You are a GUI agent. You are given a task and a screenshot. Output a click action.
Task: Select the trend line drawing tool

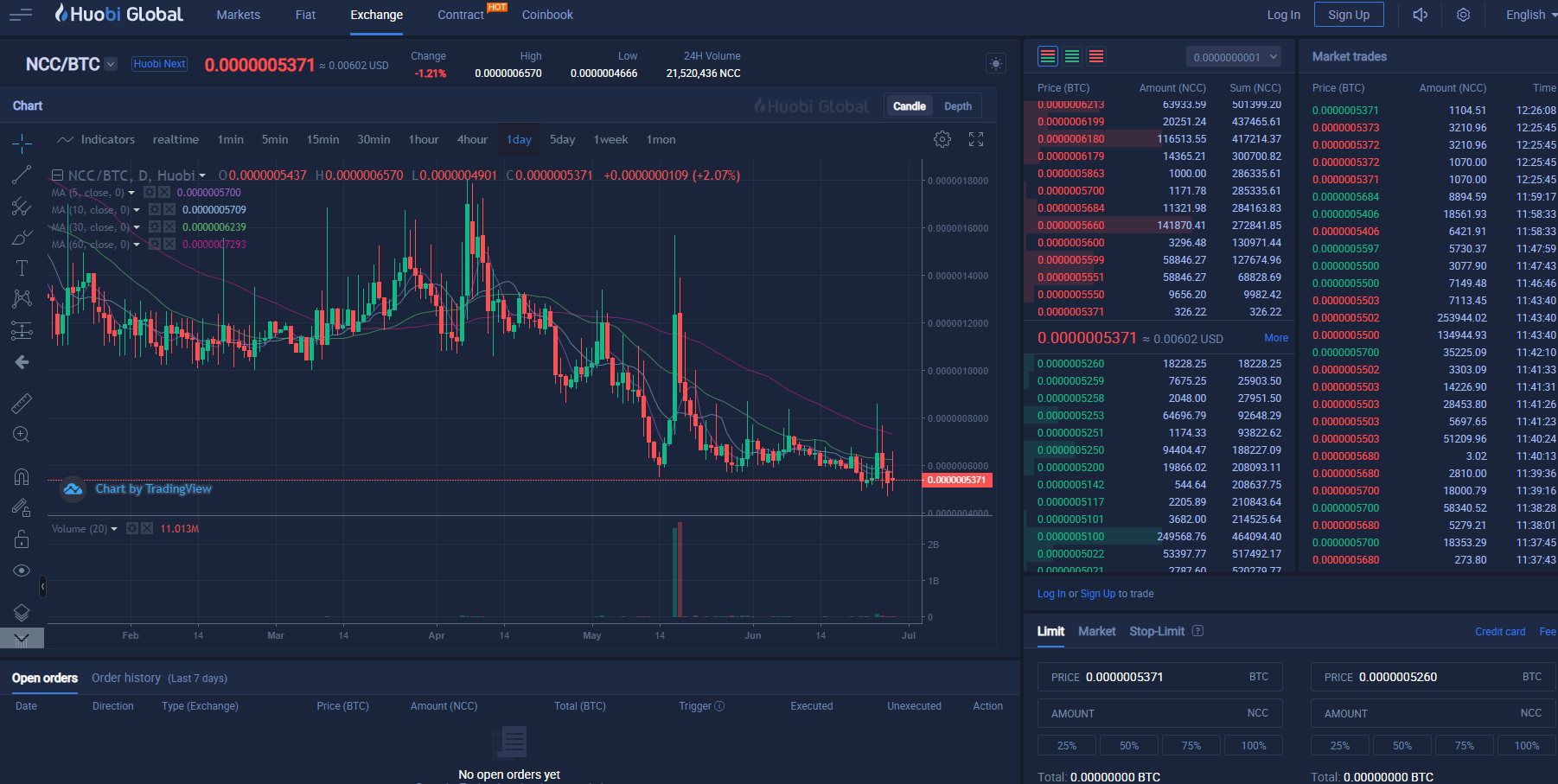pyautogui.click(x=22, y=175)
